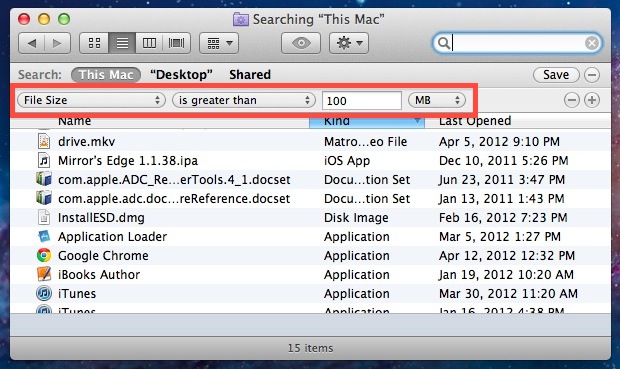Image resolution: width=620 pixels, height=369 pixels.
Task: Click the Dec 10, 2011 5:26 PM date
Action: (x=503, y=161)
